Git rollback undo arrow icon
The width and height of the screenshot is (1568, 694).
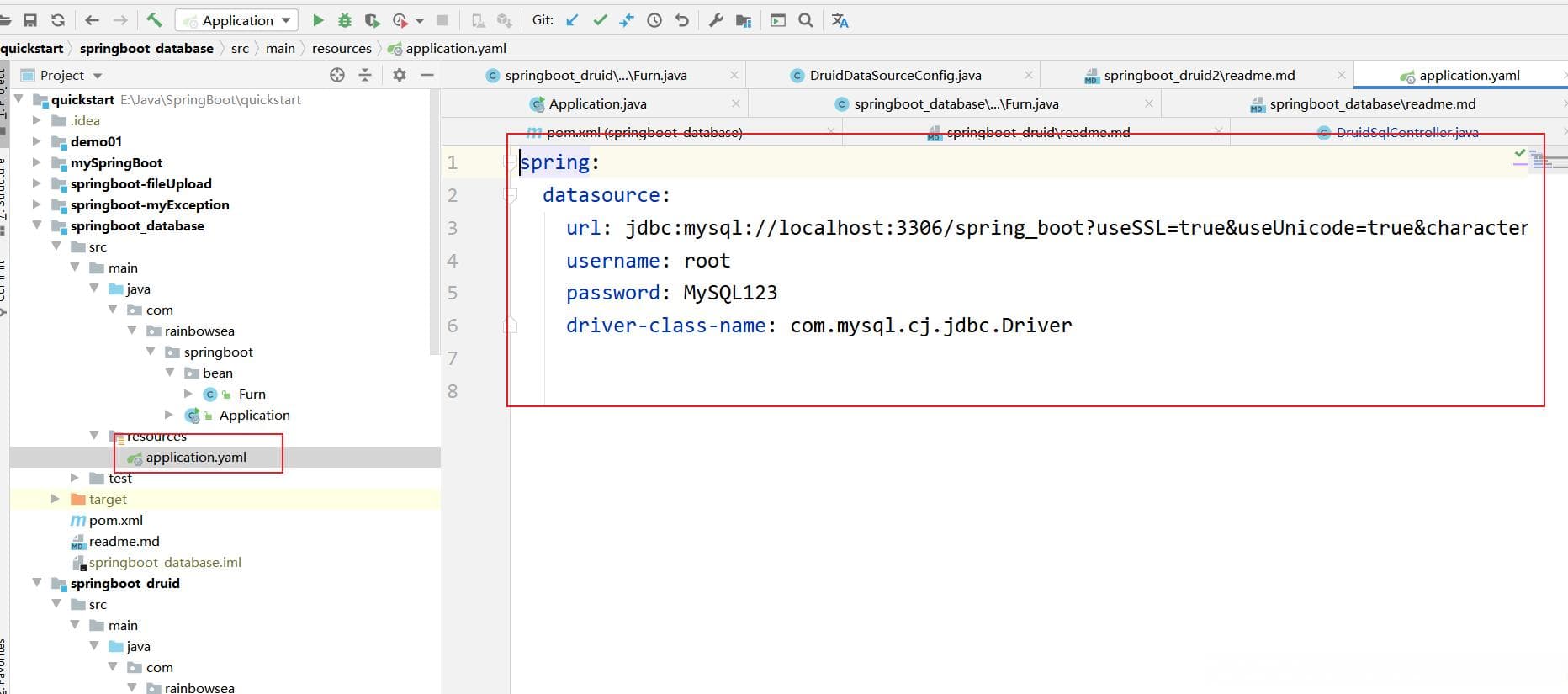pos(682,20)
